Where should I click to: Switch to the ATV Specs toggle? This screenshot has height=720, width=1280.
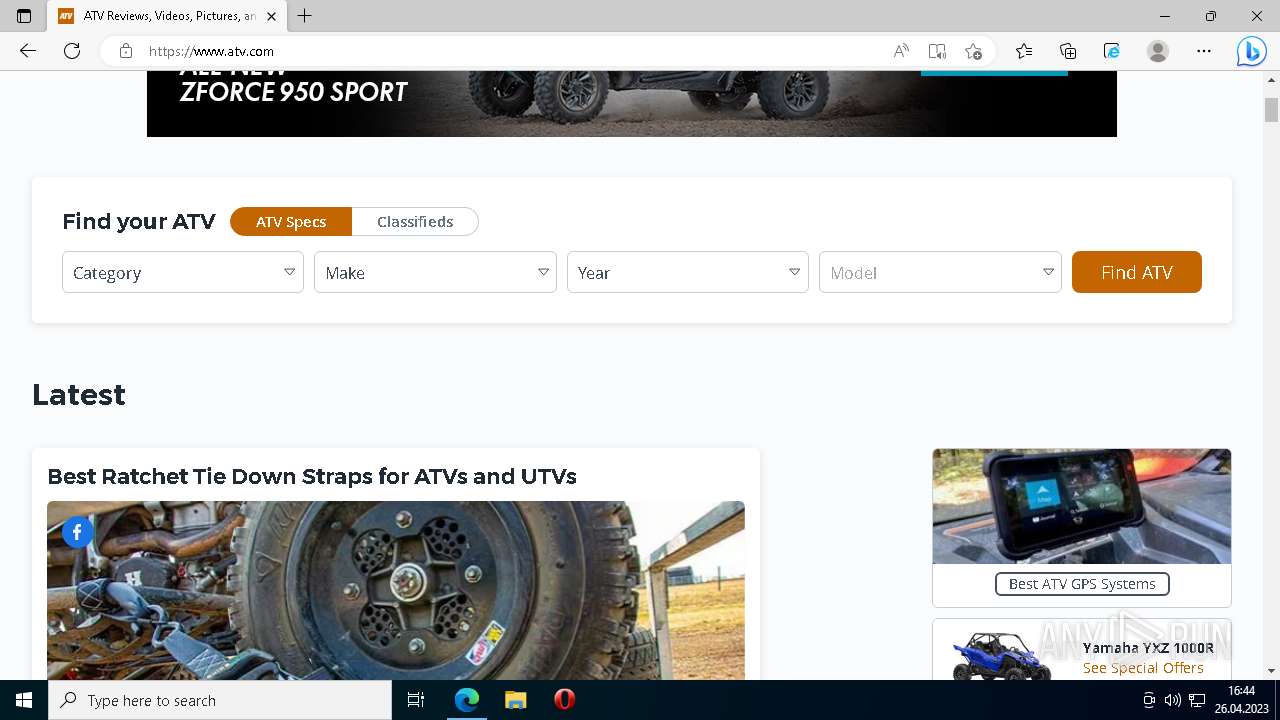pos(291,222)
